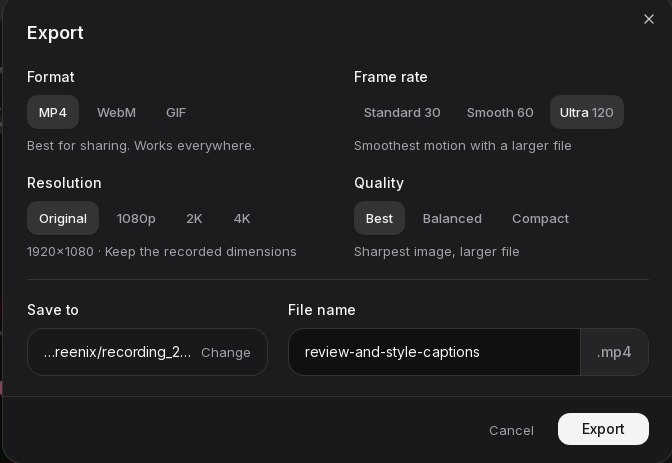This screenshot has height=463, width=672.
Task: Click the Save to label
Action: (53, 310)
